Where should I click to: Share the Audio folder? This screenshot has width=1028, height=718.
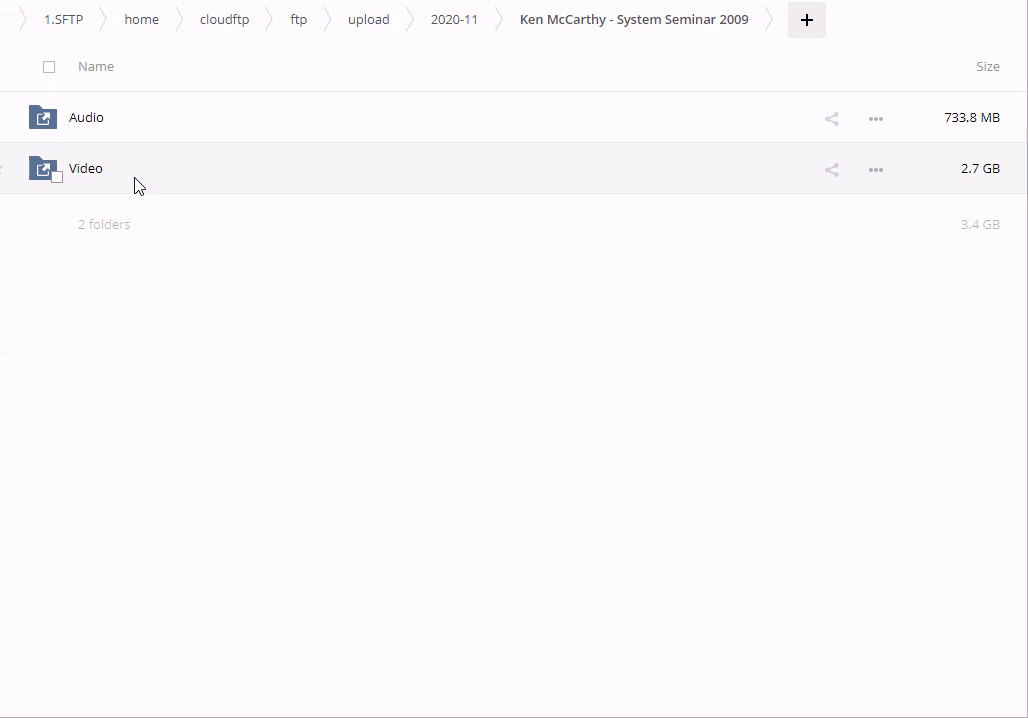831,118
